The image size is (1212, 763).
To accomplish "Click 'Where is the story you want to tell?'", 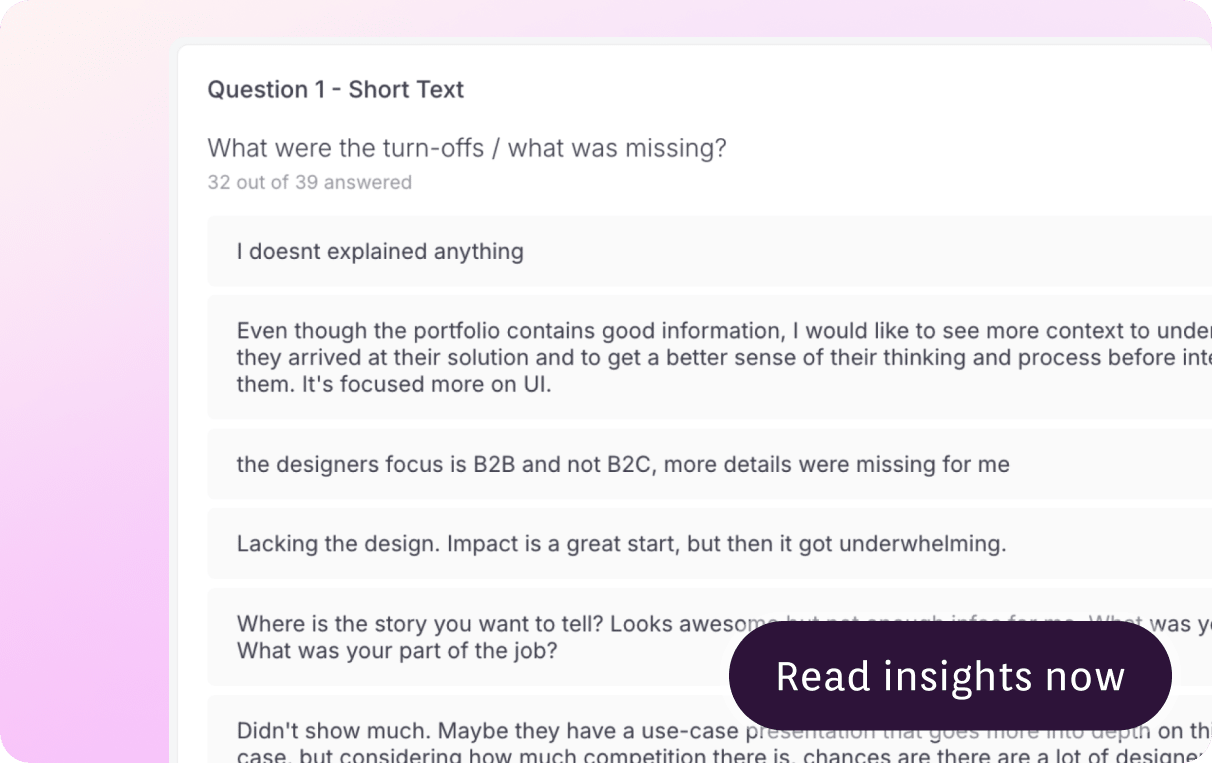I will [420, 624].
